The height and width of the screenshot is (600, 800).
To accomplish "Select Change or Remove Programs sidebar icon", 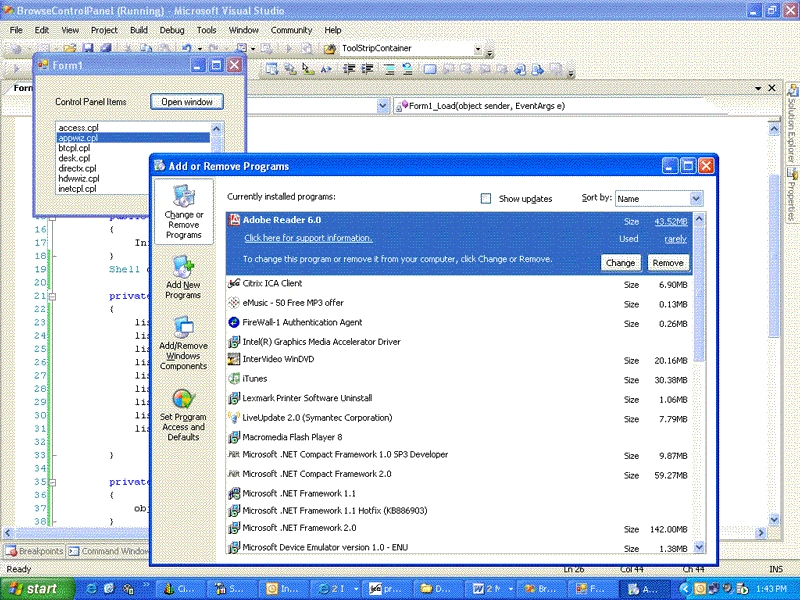I will pyautogui.click(x=184, y=212).
